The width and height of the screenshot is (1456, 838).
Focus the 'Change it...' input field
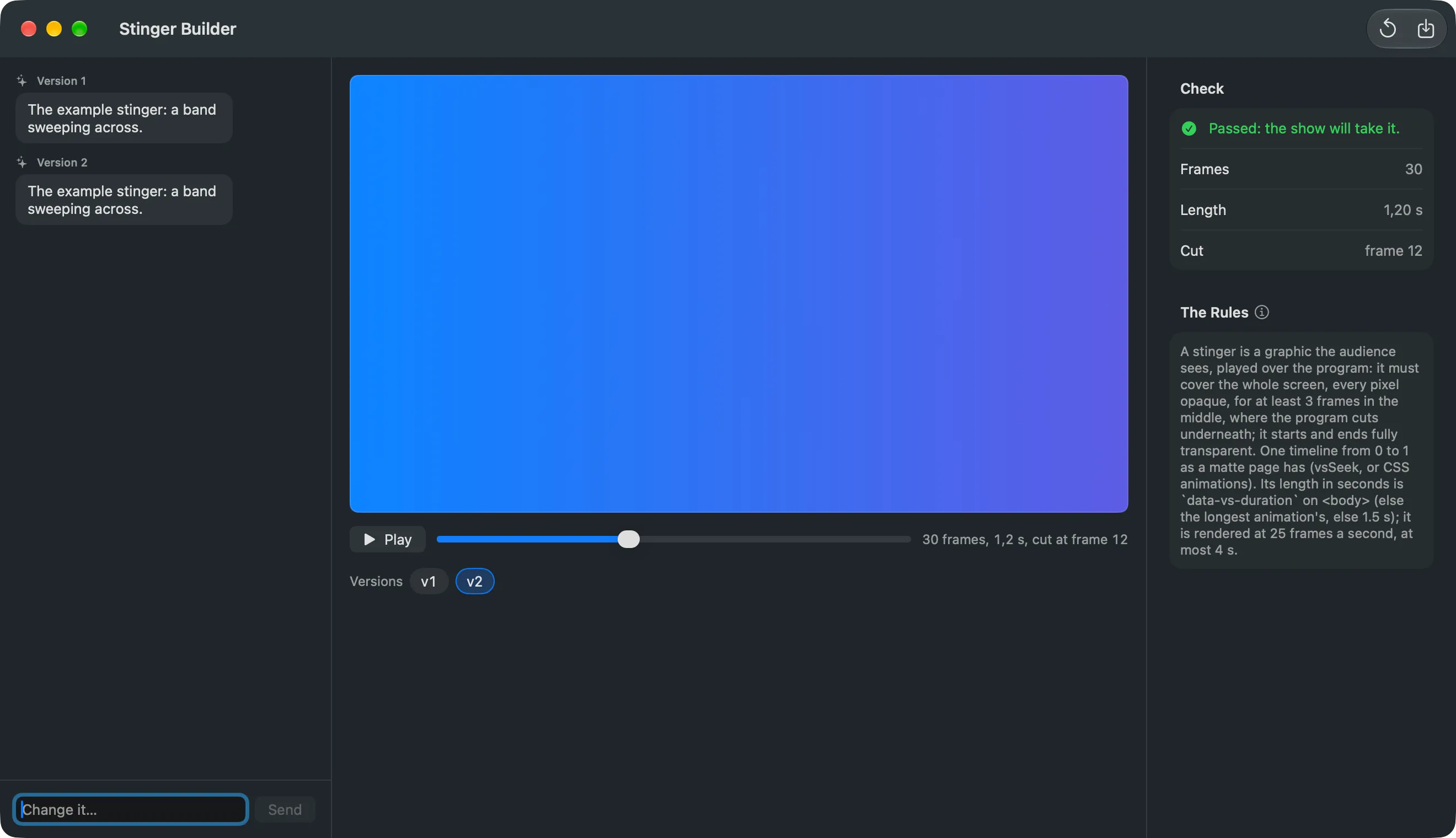(131, 809)
